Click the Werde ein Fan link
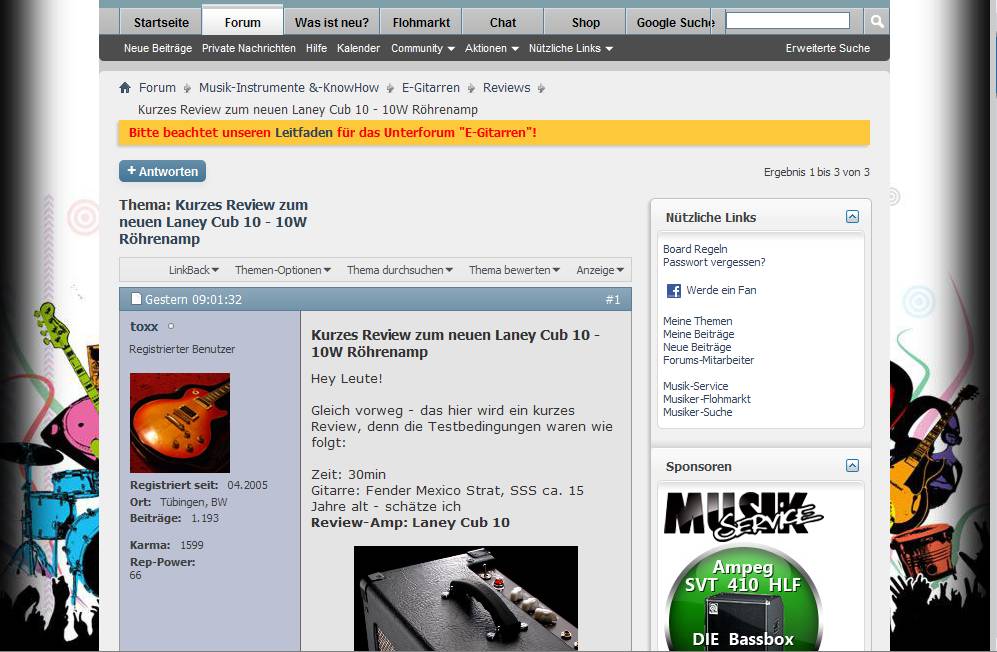The width and height of the screenshot is (997, 652). pyautogui.click(x=721, y=290)
